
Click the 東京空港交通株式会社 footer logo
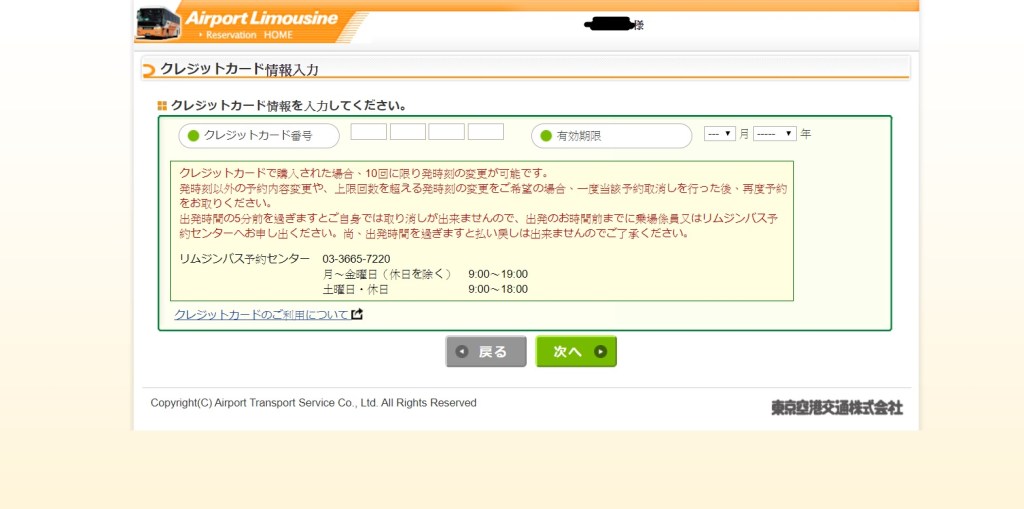(836, 407)
